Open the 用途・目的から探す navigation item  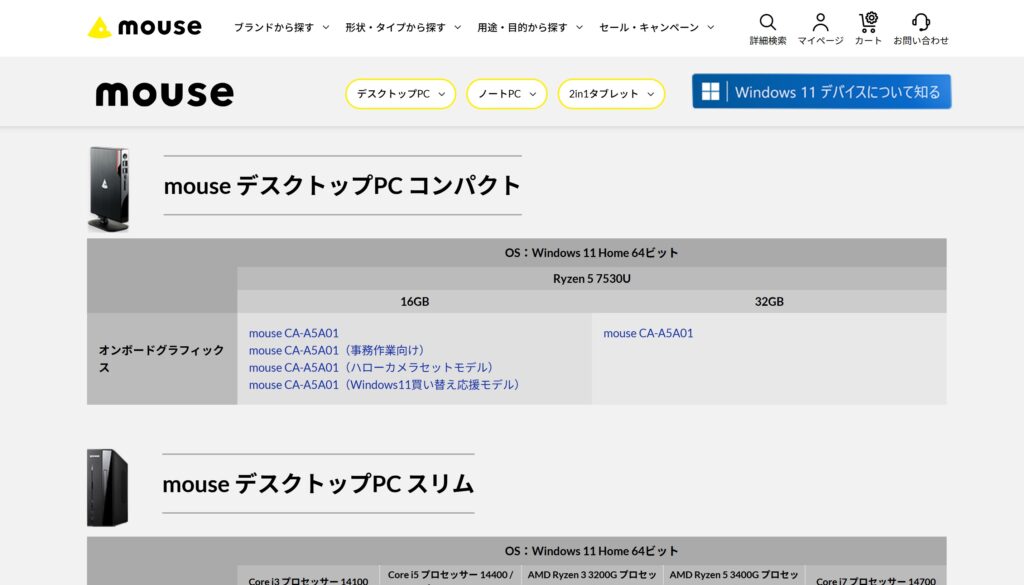coord(527,28)
